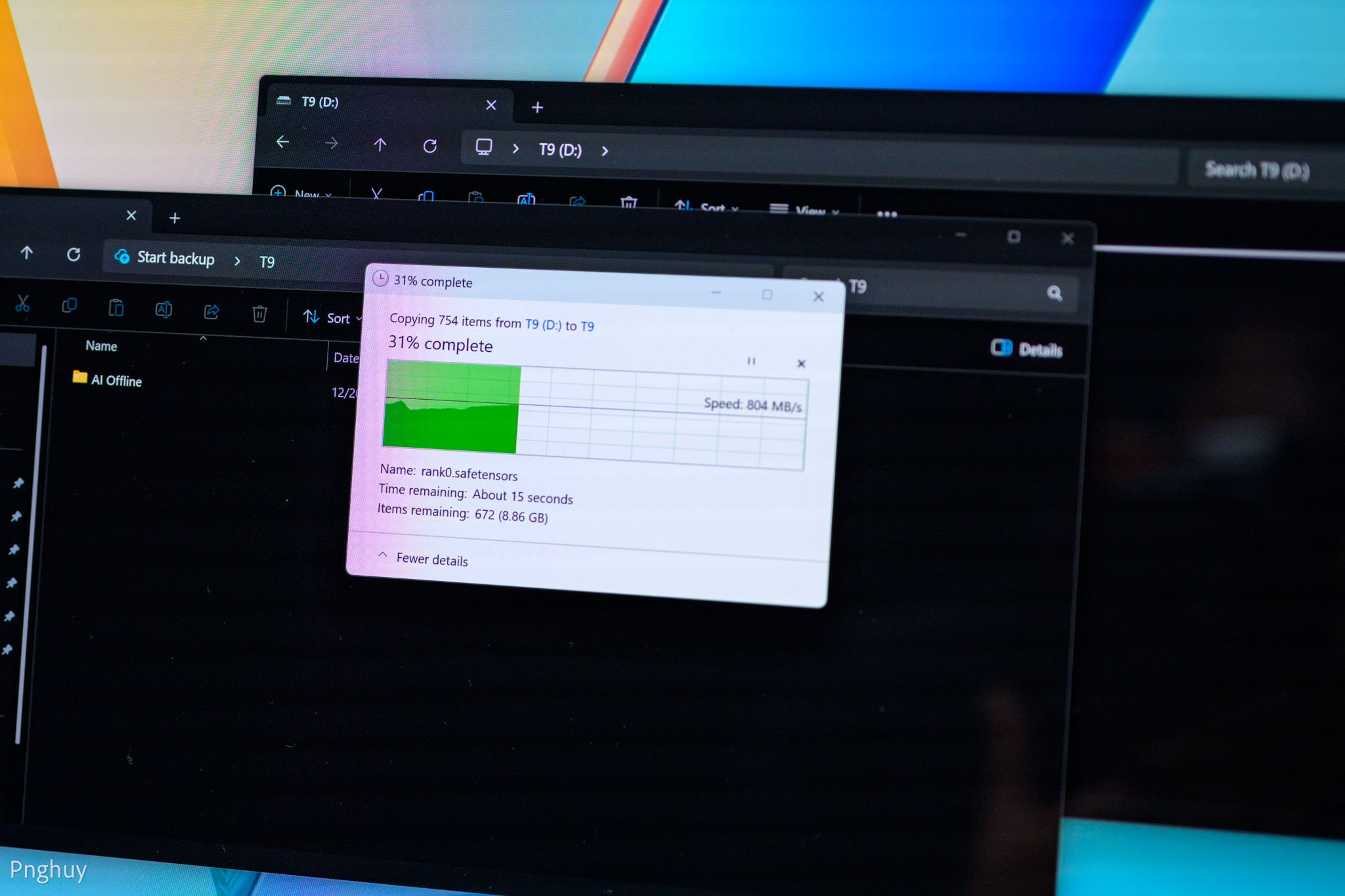Click the pause button on file copy

tap(751, 361)
